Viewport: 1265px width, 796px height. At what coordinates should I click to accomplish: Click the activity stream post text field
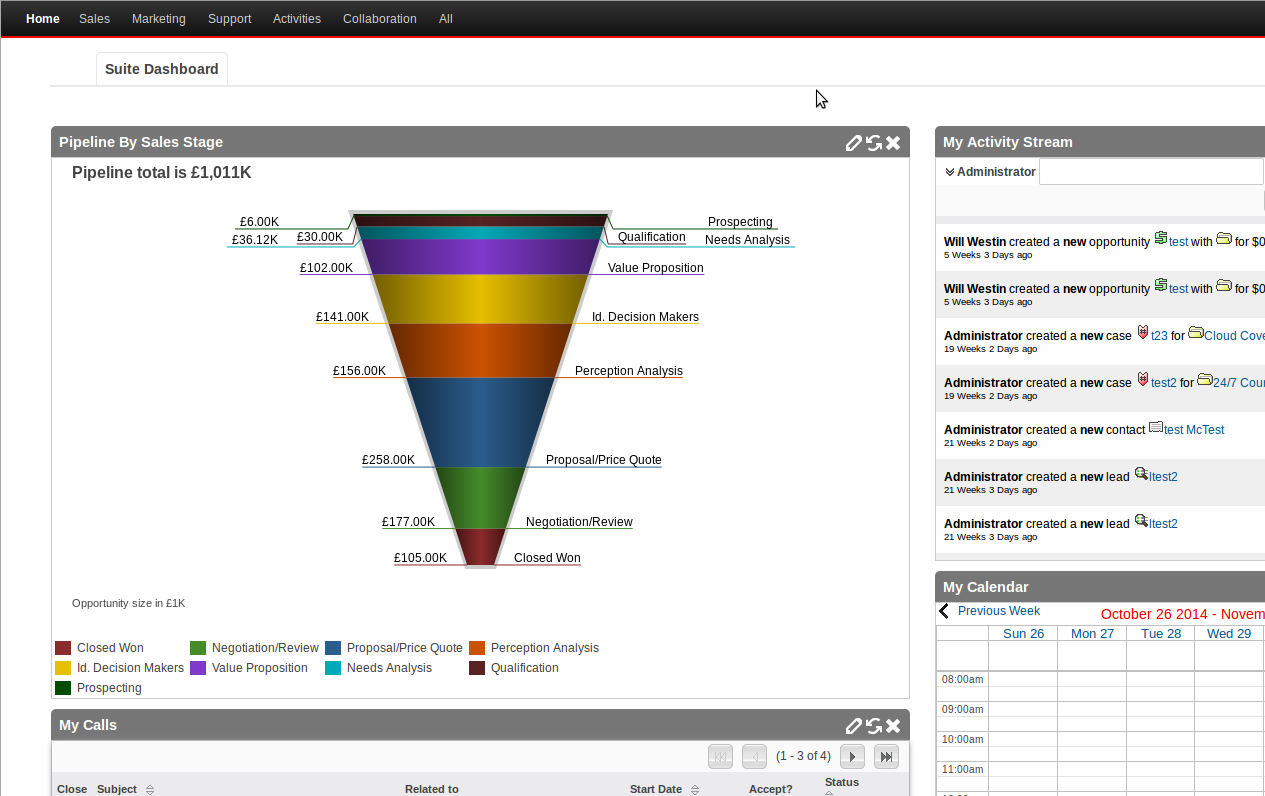(x=1150, y=172)
